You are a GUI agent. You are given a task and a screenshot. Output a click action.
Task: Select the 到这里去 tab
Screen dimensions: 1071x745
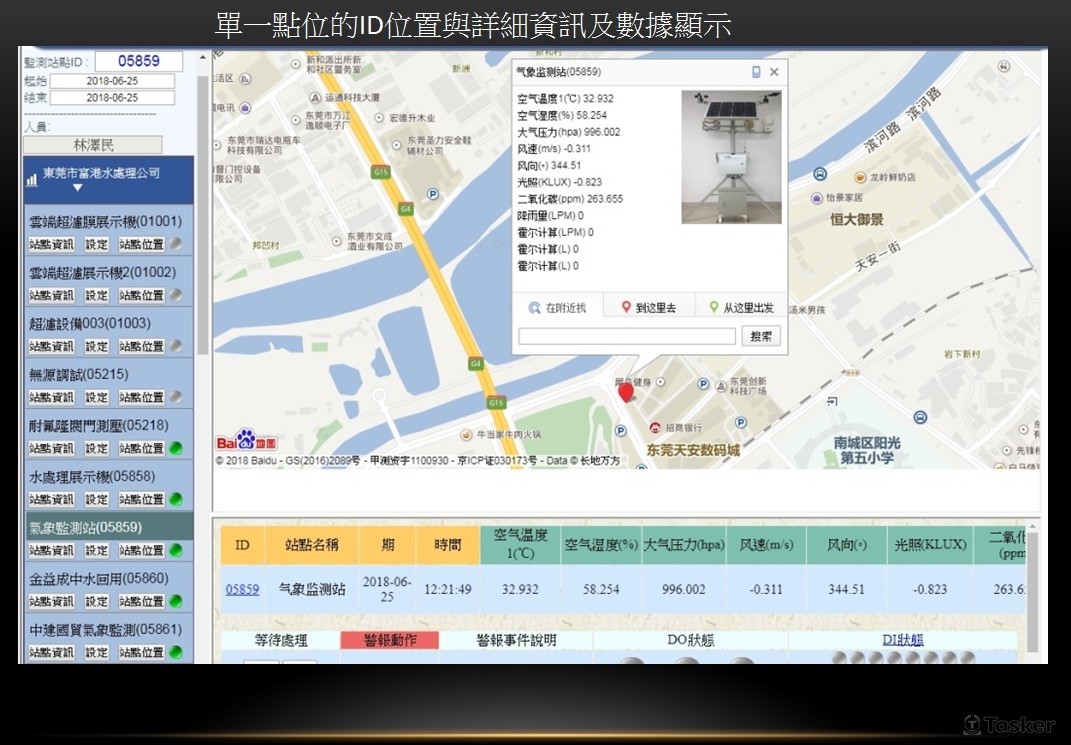click(648, 308)
